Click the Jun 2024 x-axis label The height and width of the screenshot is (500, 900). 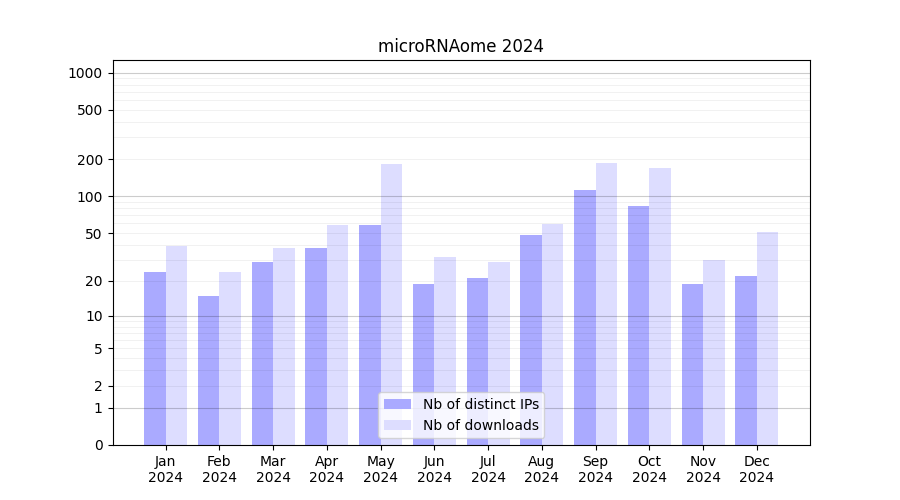pos(434,469)
